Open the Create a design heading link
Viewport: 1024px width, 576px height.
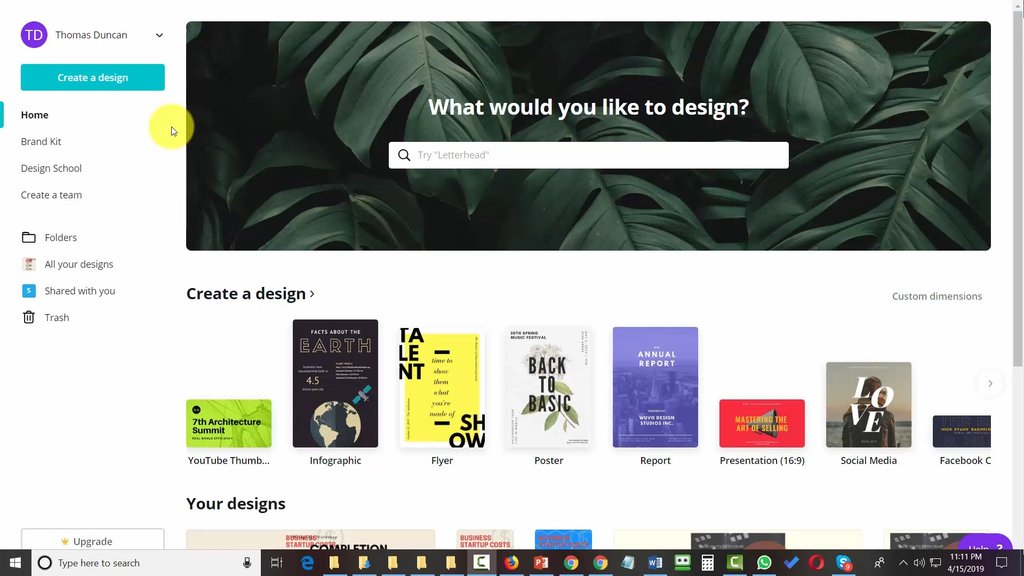pos(250,294)
